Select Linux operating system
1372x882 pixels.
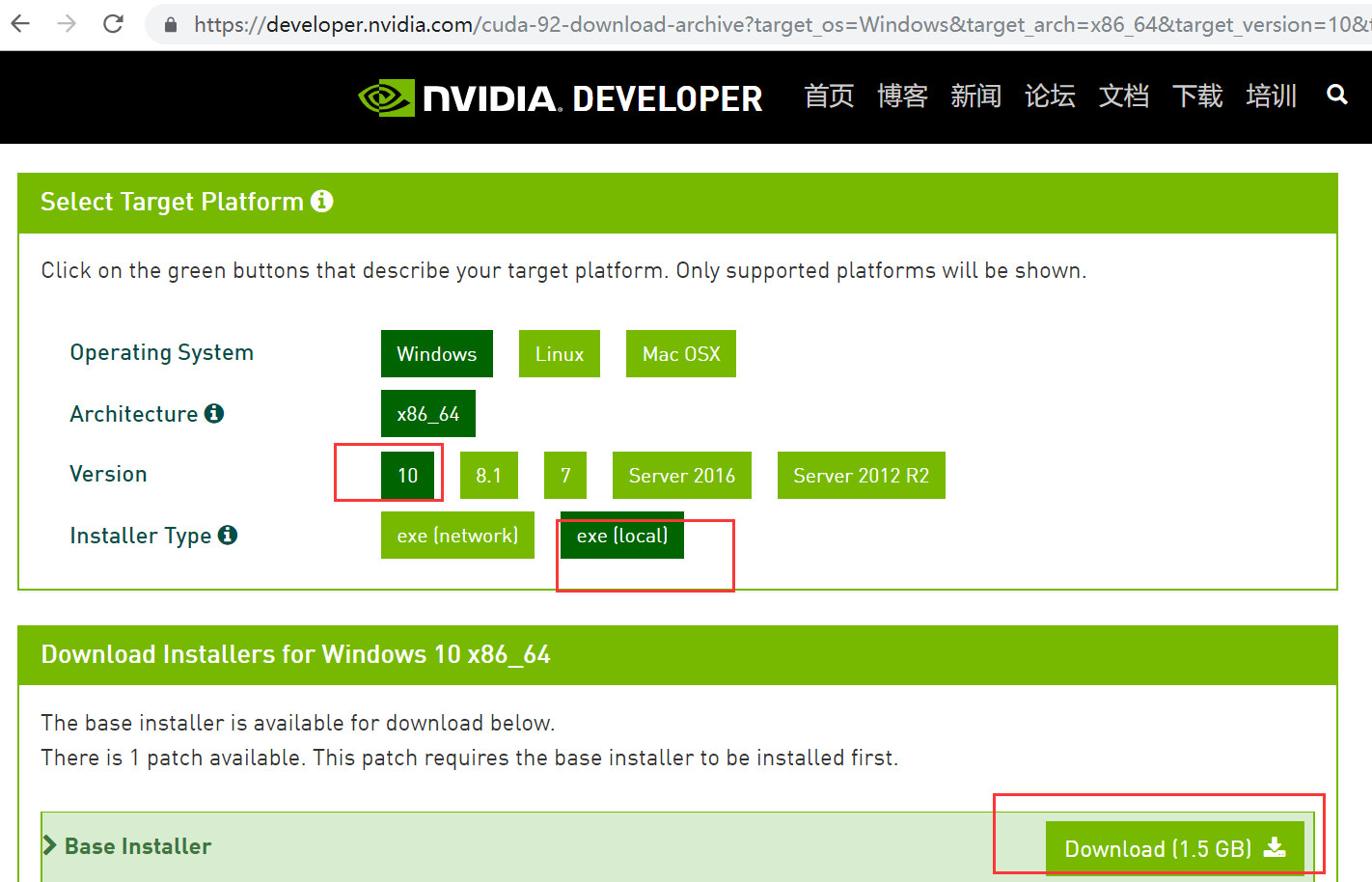(x=560, y=353)
